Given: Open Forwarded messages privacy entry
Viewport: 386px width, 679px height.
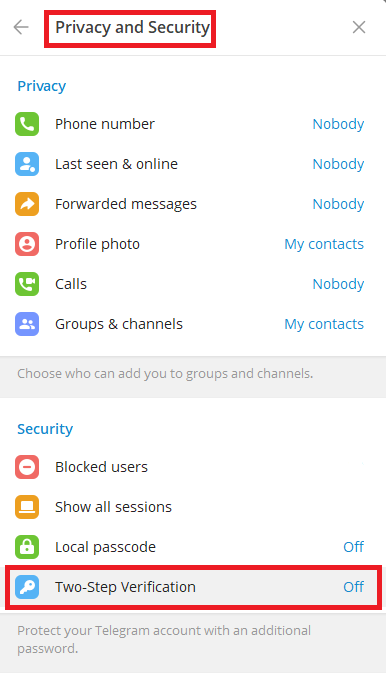Looking at the screenshot, I should point(193,204).
